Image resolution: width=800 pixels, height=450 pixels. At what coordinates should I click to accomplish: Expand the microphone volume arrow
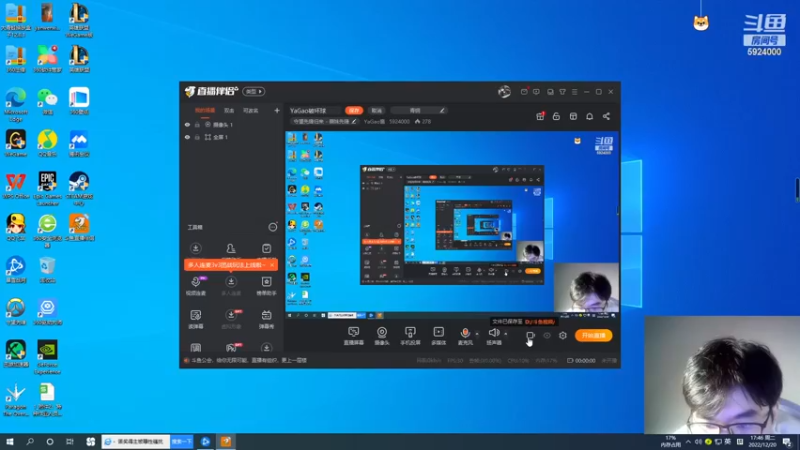(477, 334)
